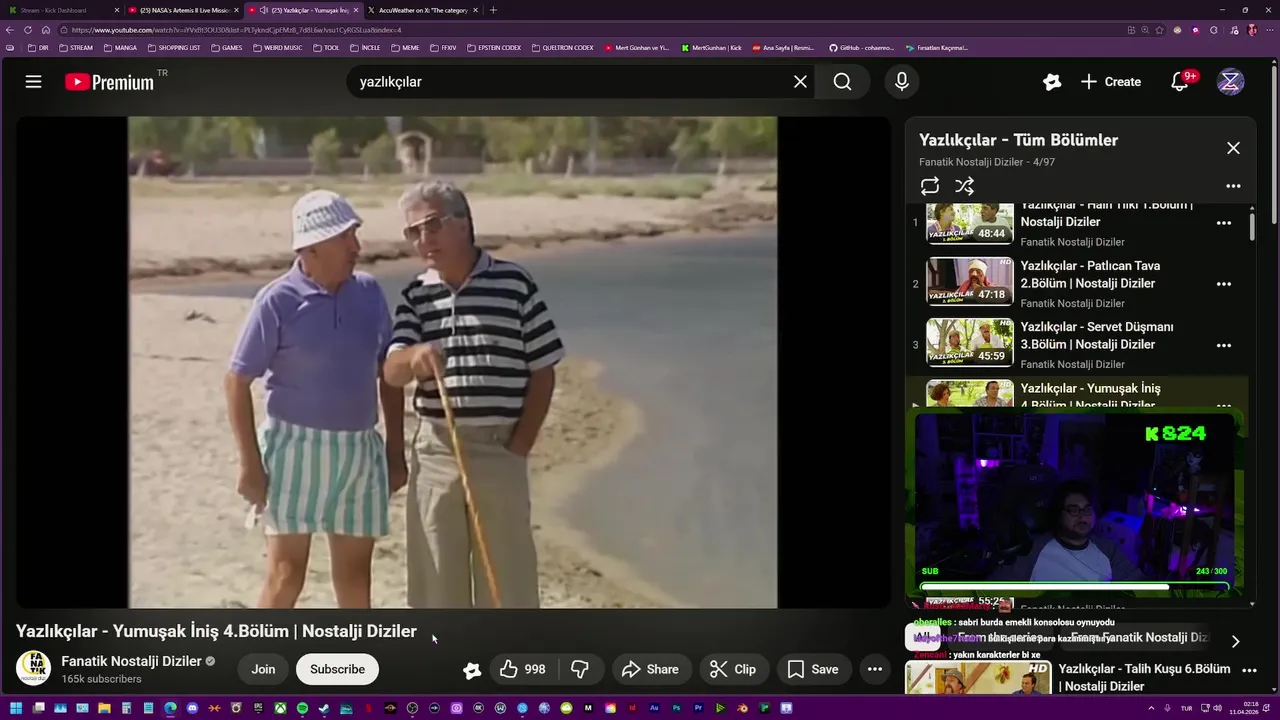
Task: Play Servet Düşmanı 3.Bölüm from the playlist
Action: [x=1076, y=345]
